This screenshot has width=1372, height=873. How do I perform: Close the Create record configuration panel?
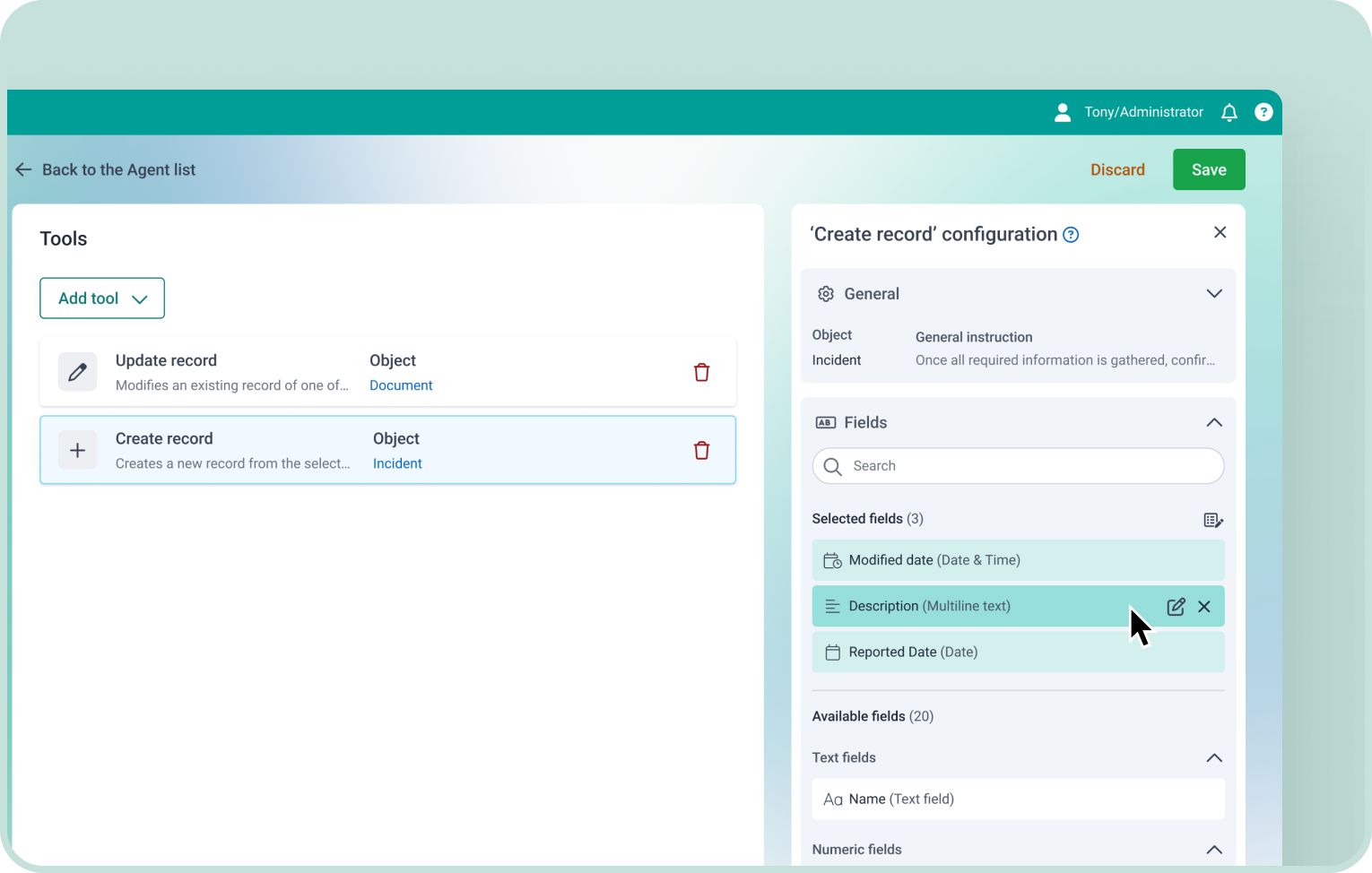1220,232
